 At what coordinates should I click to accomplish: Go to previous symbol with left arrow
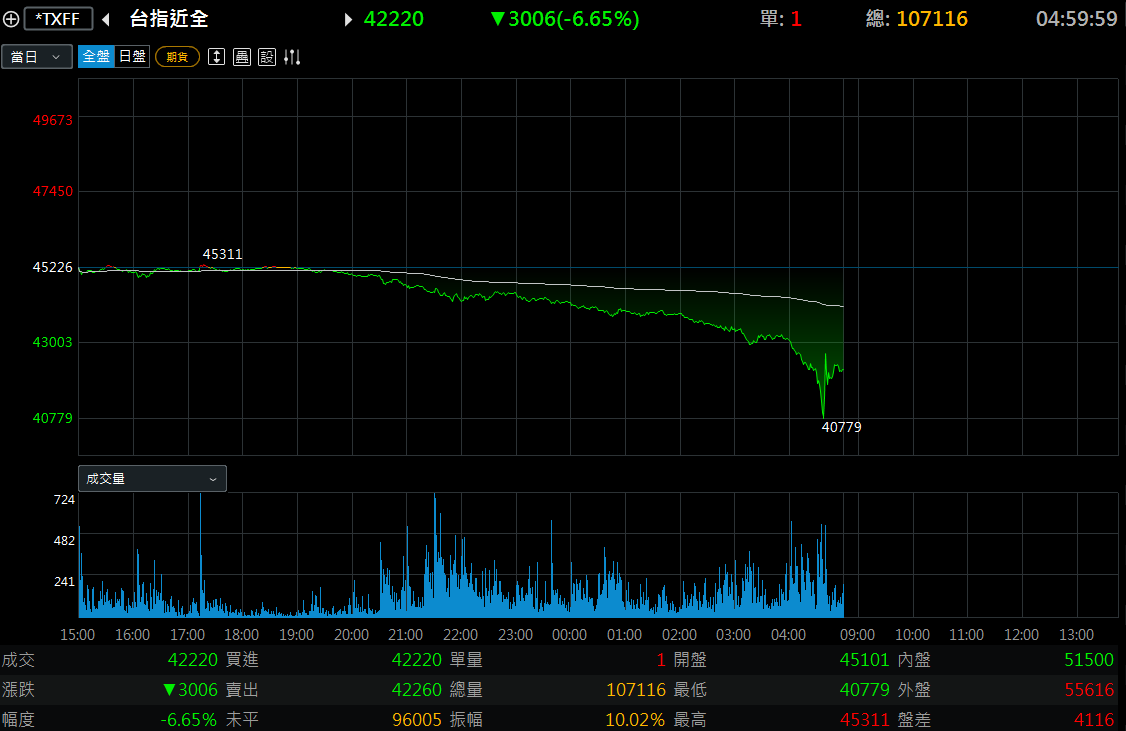click(106, 19)
